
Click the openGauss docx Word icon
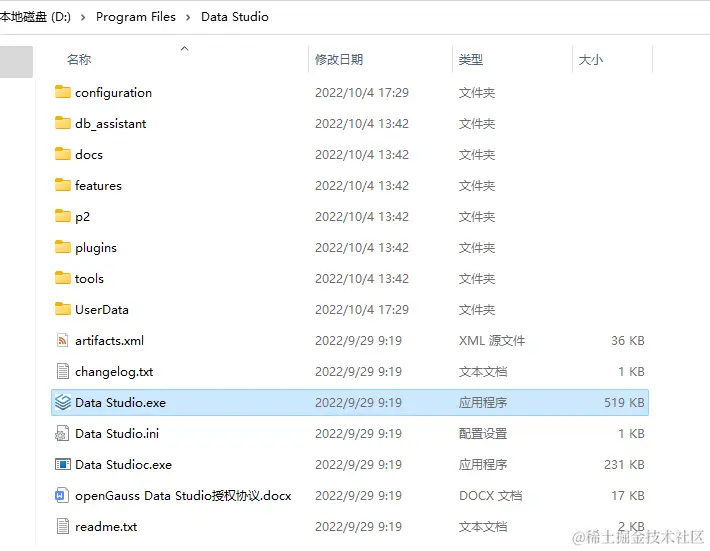pos(62,495)
